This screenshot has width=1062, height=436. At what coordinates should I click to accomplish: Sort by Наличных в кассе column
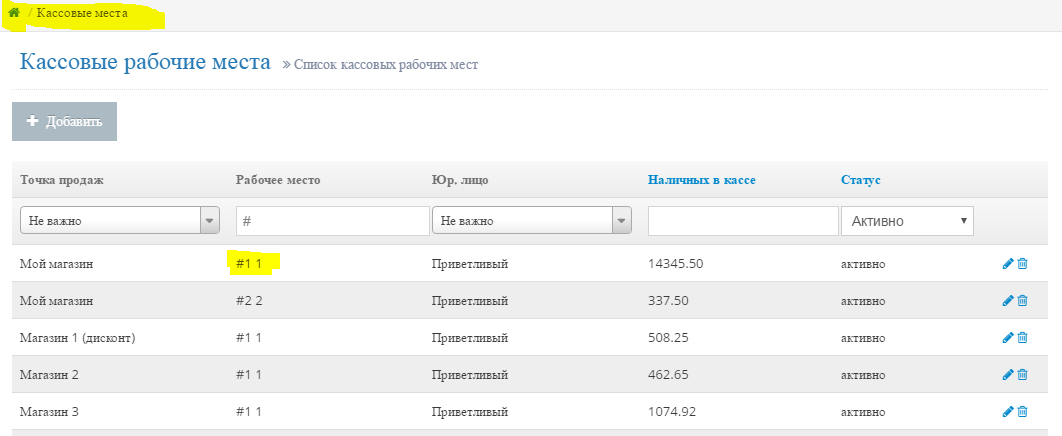[x=701, y=180]
